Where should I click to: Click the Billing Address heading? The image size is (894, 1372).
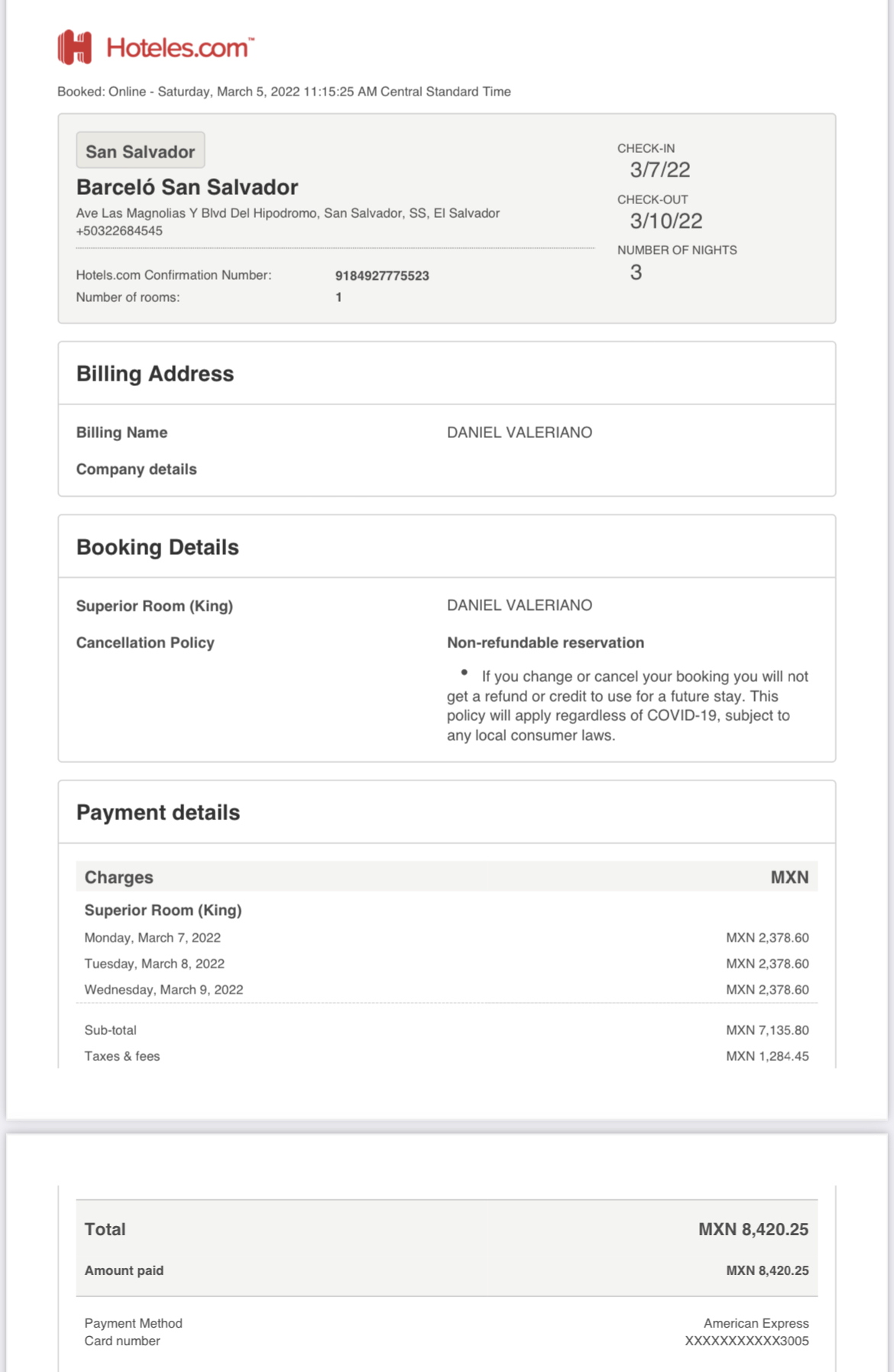pyautogui.click(x=155, y=374)
